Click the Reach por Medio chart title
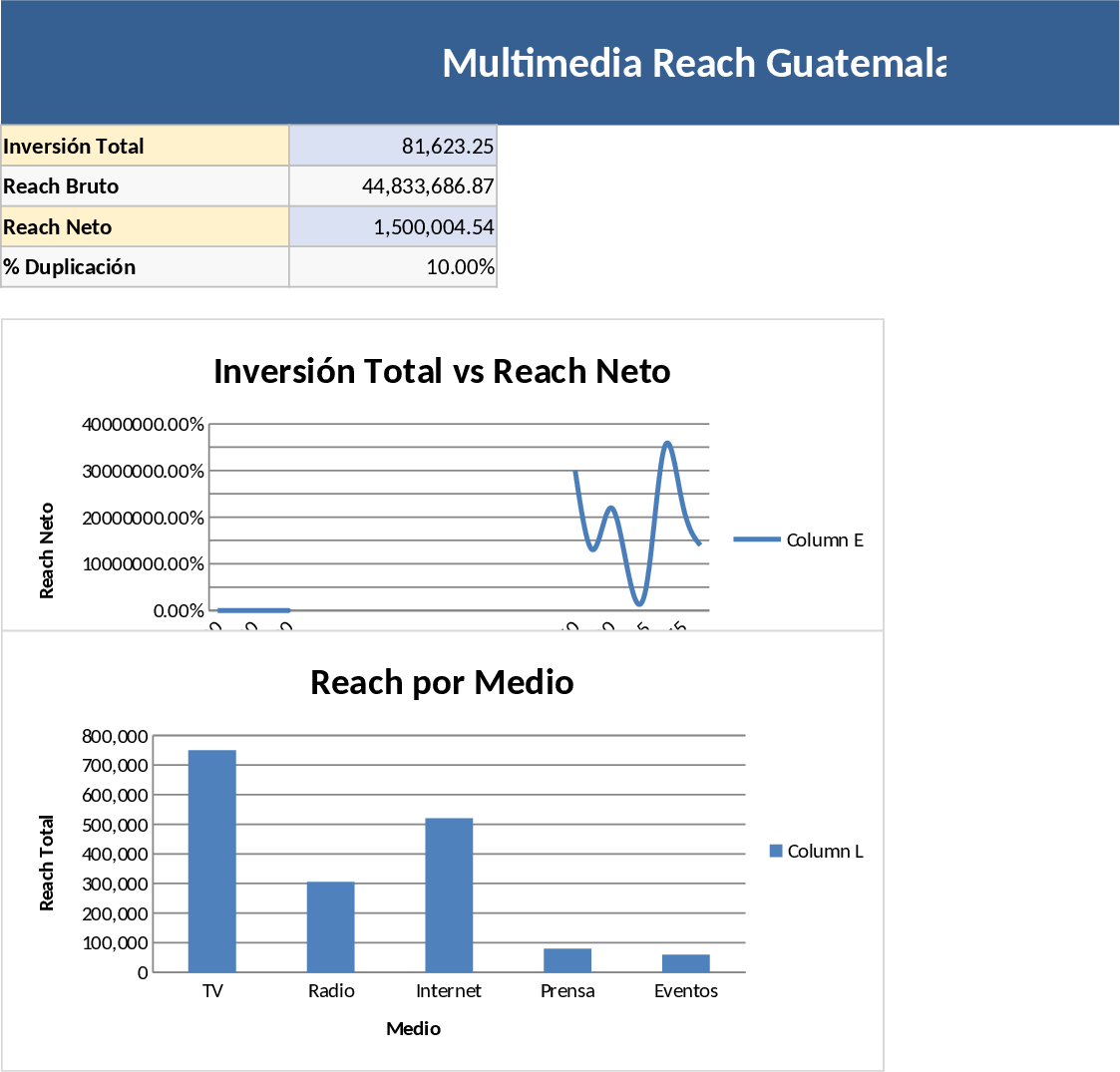The width and height of the screenshot is (1120, 1072). click(x=442, y=682)
